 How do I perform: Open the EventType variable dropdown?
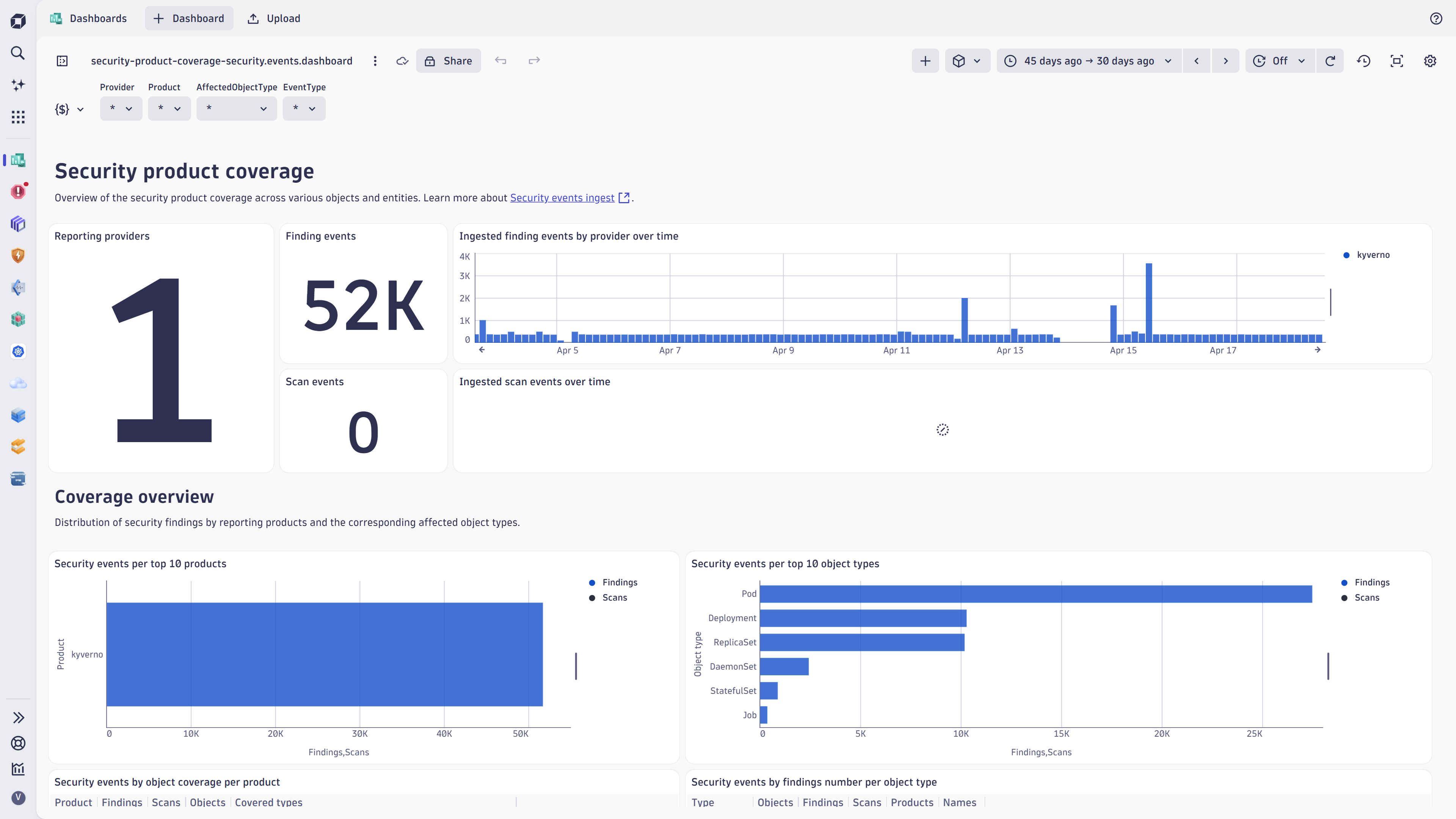coord(304,108)
